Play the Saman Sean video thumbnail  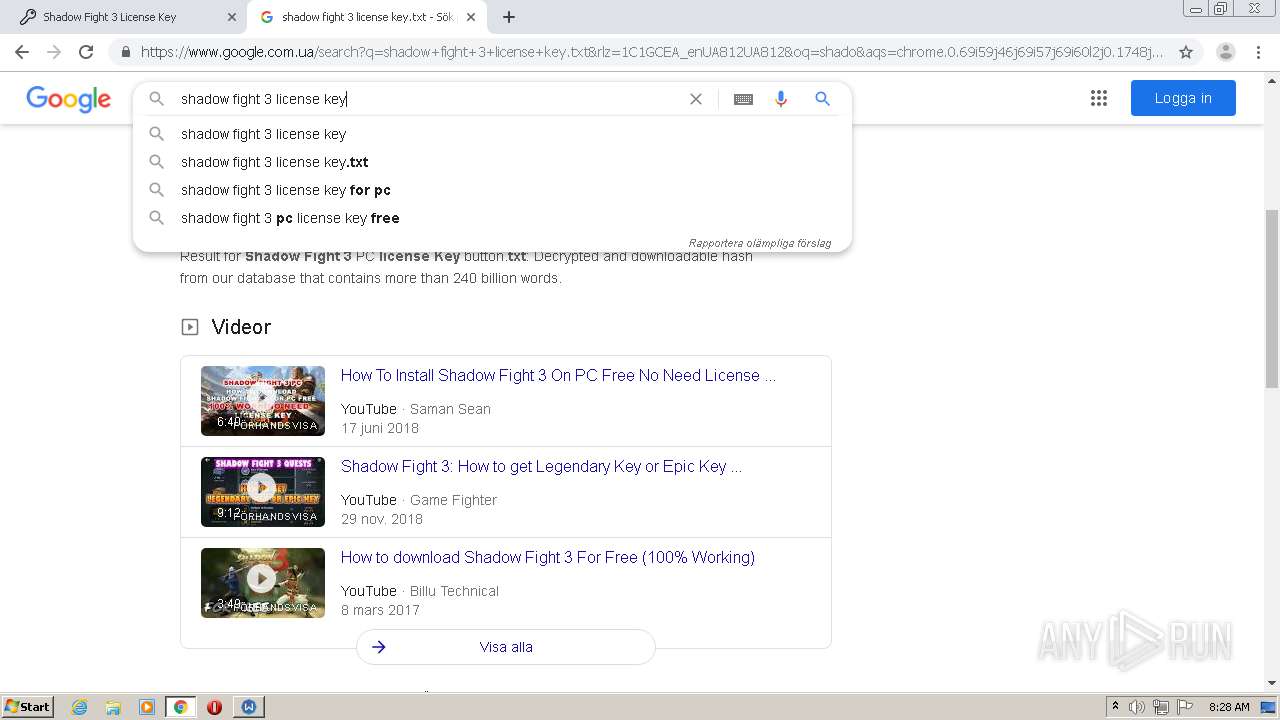[263, 400]
